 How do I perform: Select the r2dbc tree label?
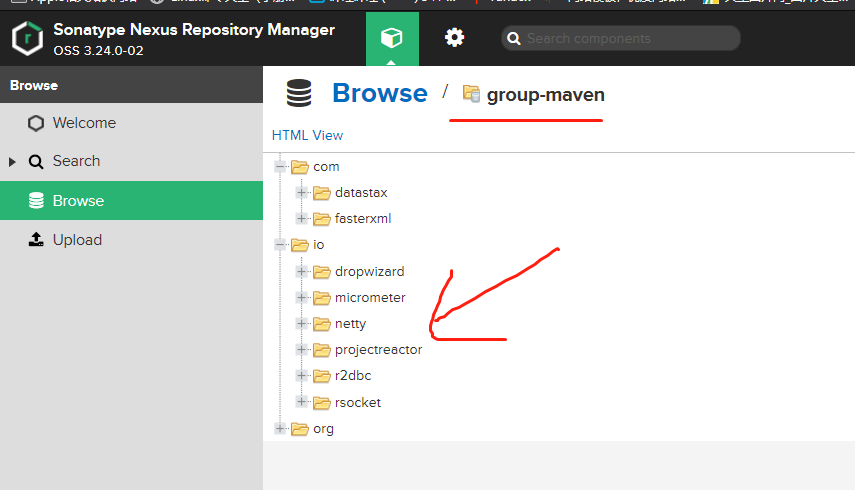pyautogui.click(x=353, y=376)
